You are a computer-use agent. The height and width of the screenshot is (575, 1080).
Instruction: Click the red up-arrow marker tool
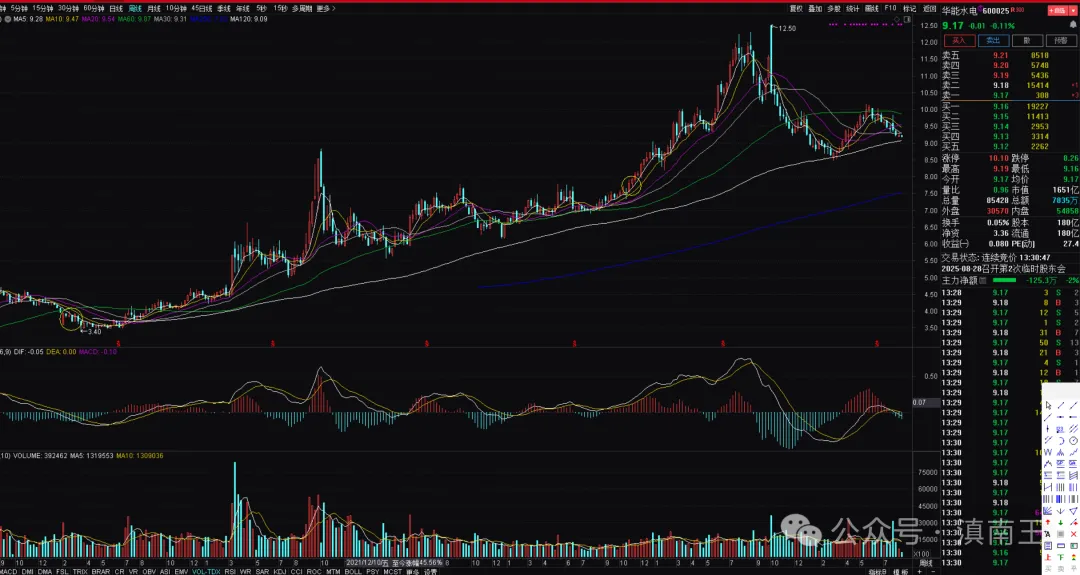click(x=1048, y=523)
